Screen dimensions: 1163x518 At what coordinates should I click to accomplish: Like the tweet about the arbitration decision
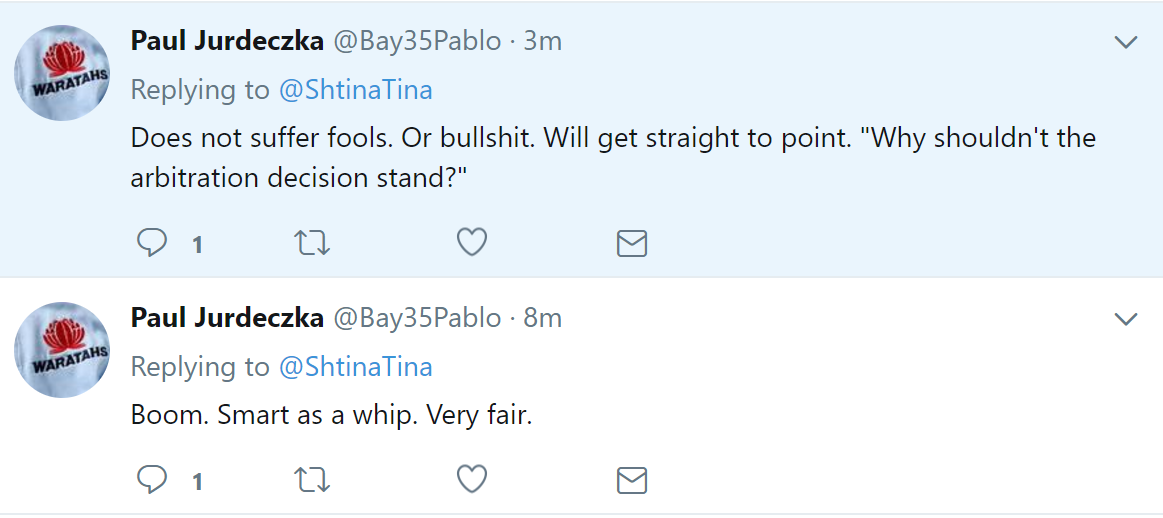pos(472,243)
